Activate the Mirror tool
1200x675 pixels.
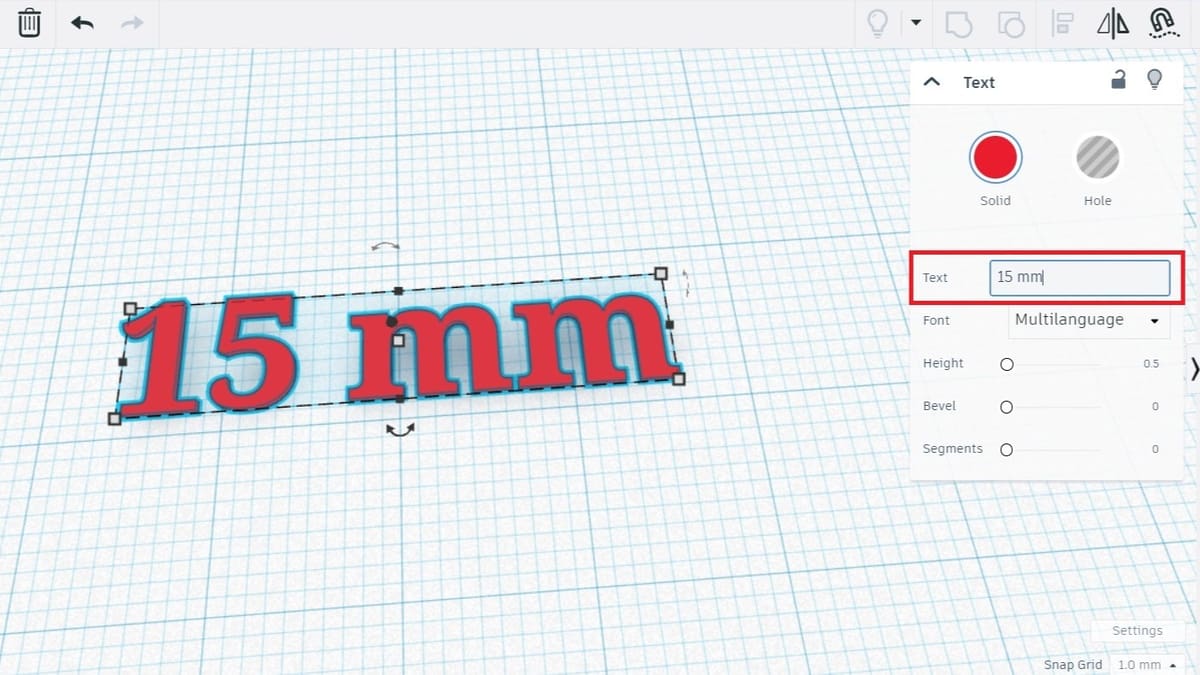(1113, 23)
